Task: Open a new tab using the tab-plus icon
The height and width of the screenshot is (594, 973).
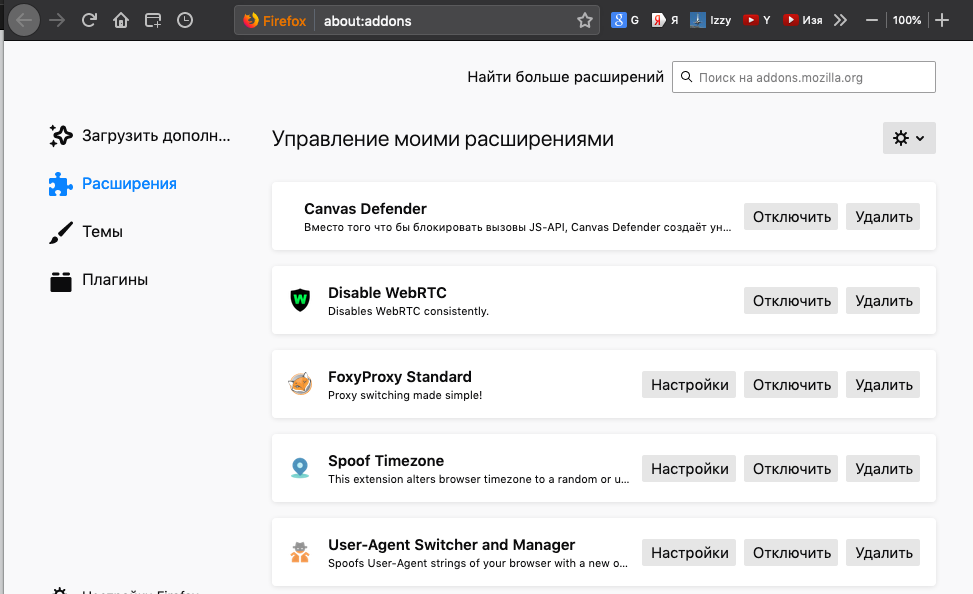Action: [153, 20]
